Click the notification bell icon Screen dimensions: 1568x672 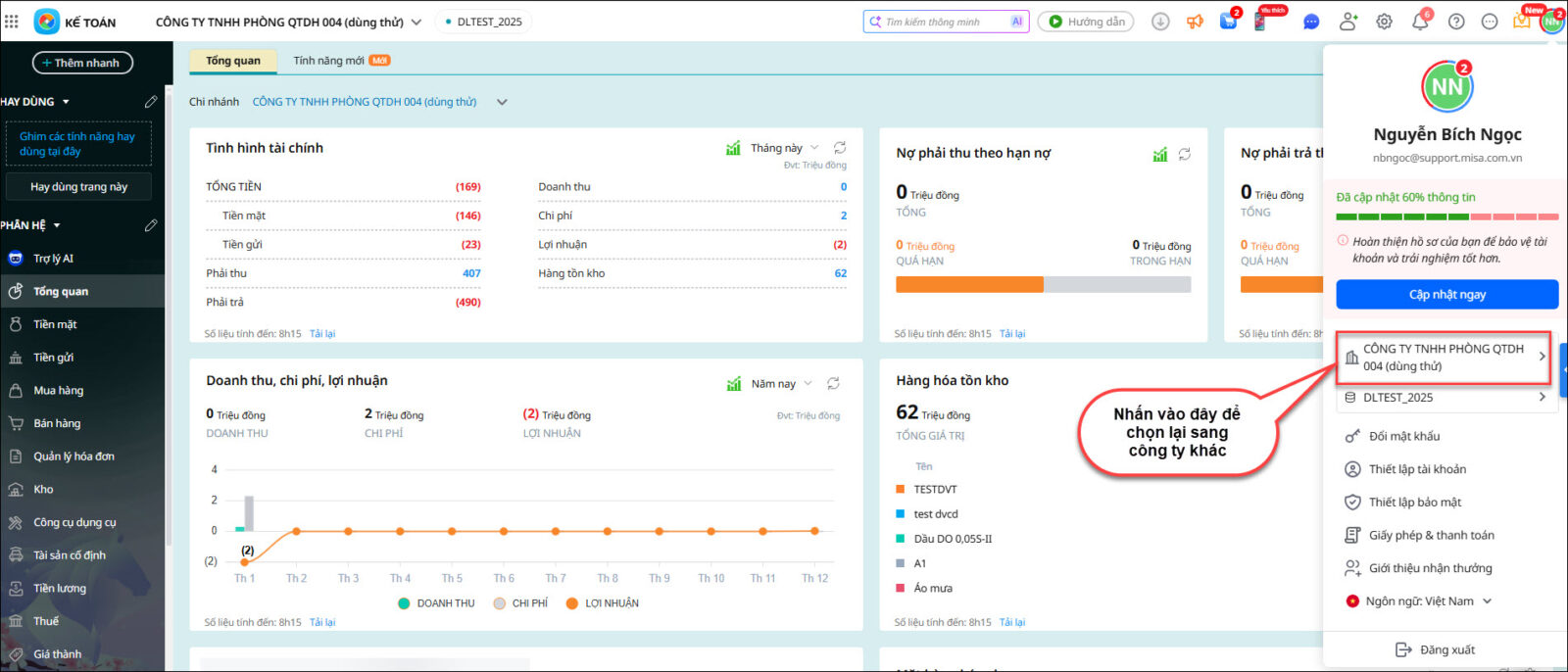click(x=1420, y=22)
